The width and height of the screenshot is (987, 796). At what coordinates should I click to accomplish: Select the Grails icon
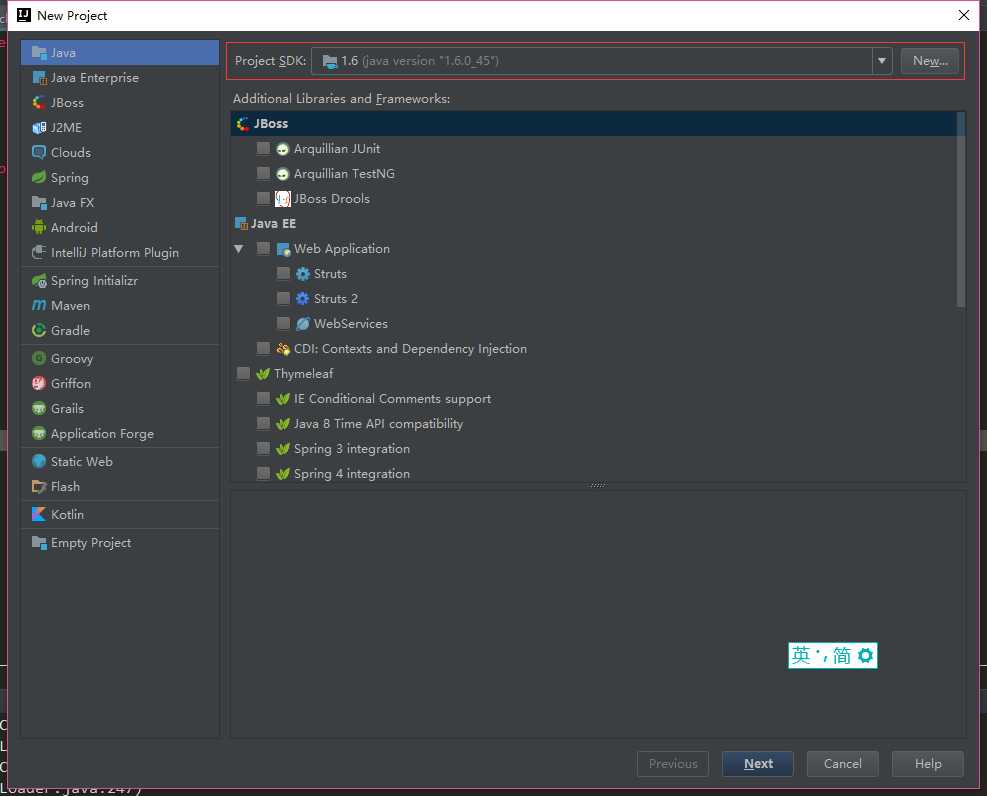point(39,408)
